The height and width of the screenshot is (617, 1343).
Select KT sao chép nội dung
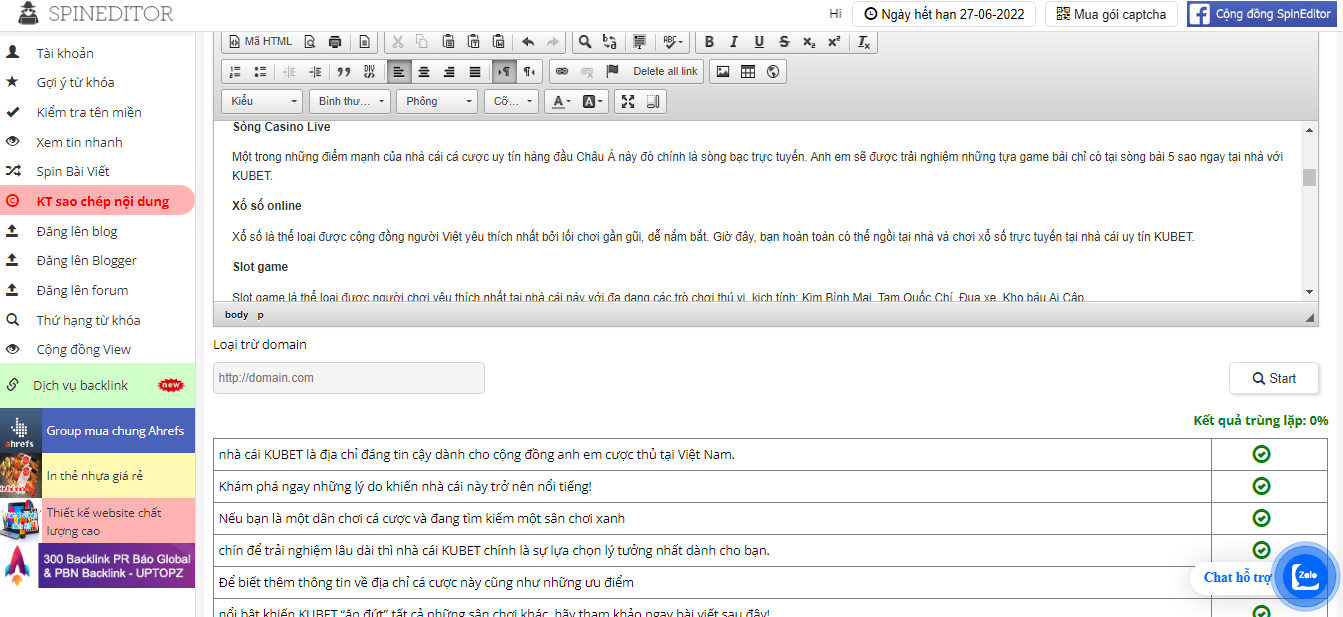[97, 201]
